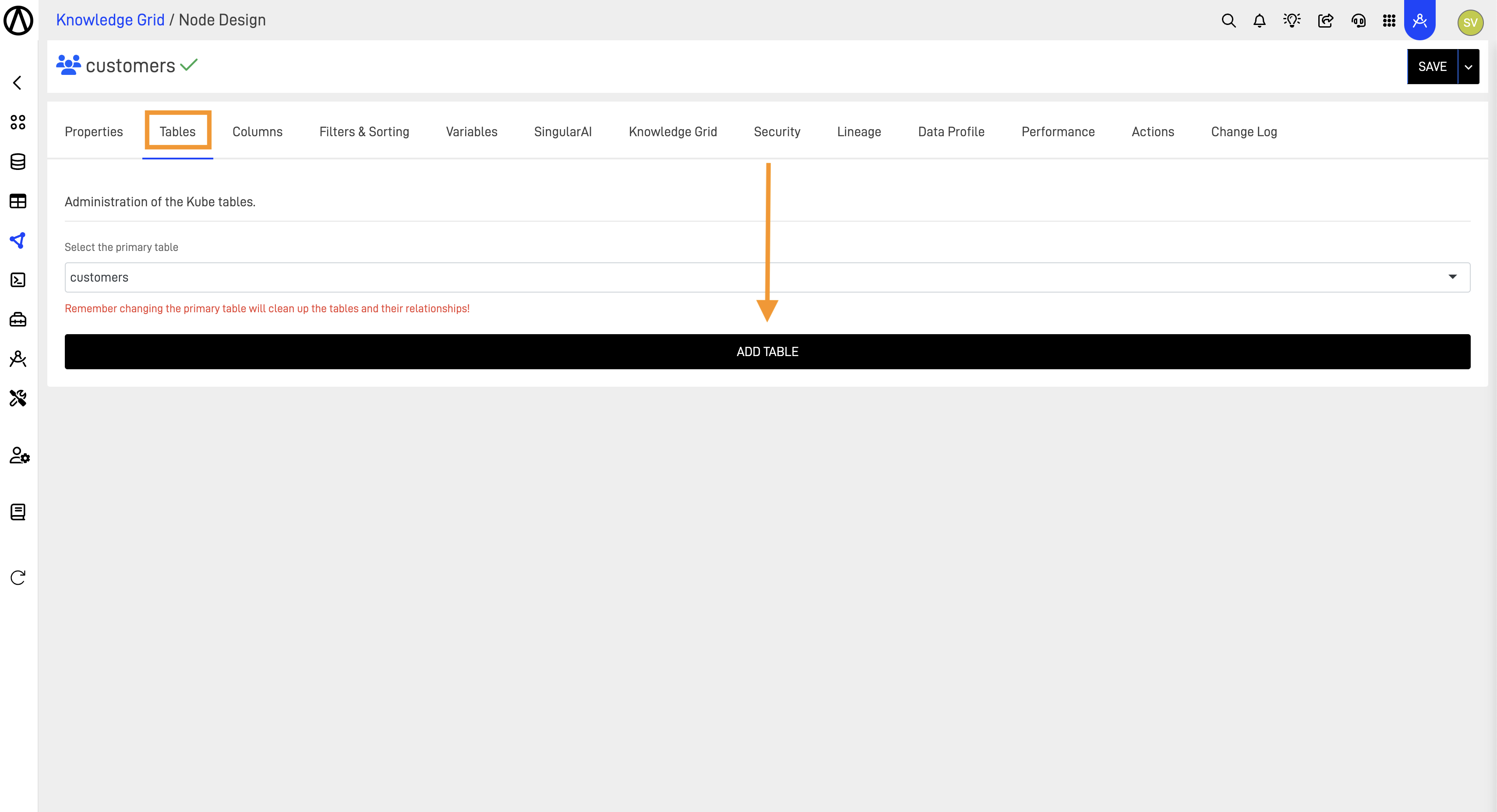Viewport: 1497px width, 812px height.
Task: Click the customers group icon beside title
Action: [x=69, y=65]
